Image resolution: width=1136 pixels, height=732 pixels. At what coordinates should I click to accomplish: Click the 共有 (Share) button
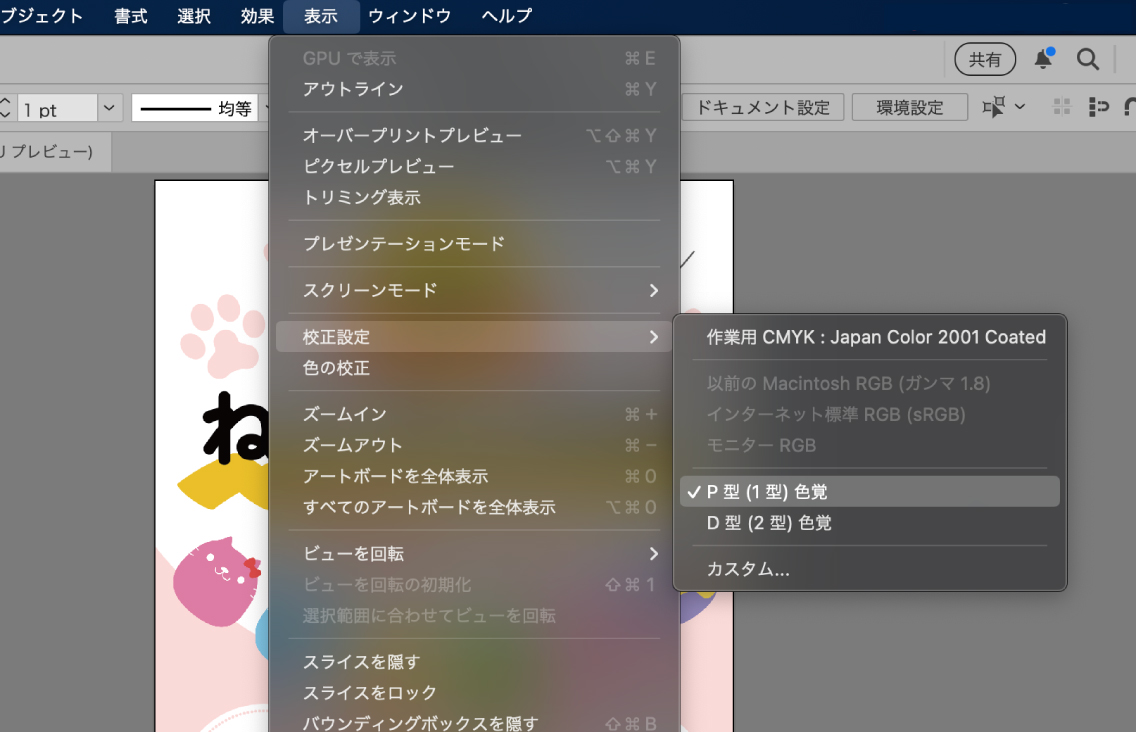(x=984, y=60)
